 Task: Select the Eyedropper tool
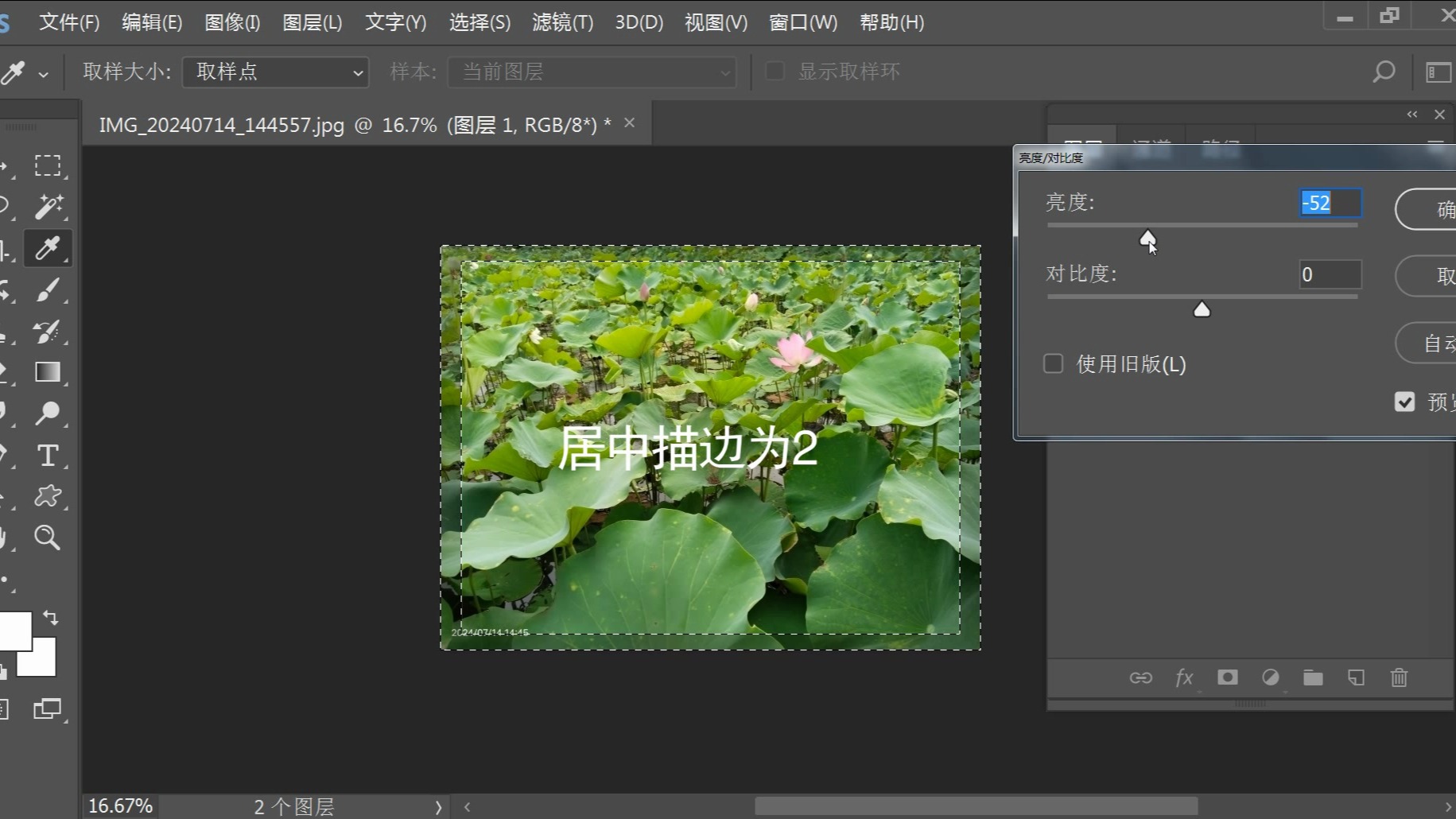pos(48,248)
